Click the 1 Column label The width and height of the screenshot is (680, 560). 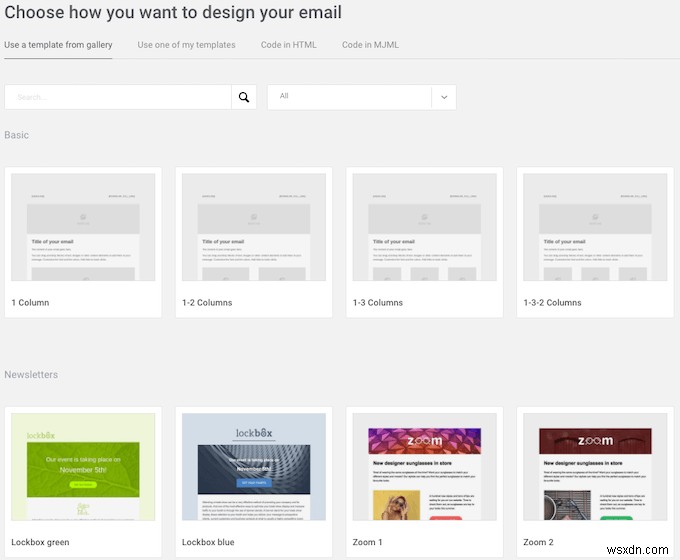30,302
